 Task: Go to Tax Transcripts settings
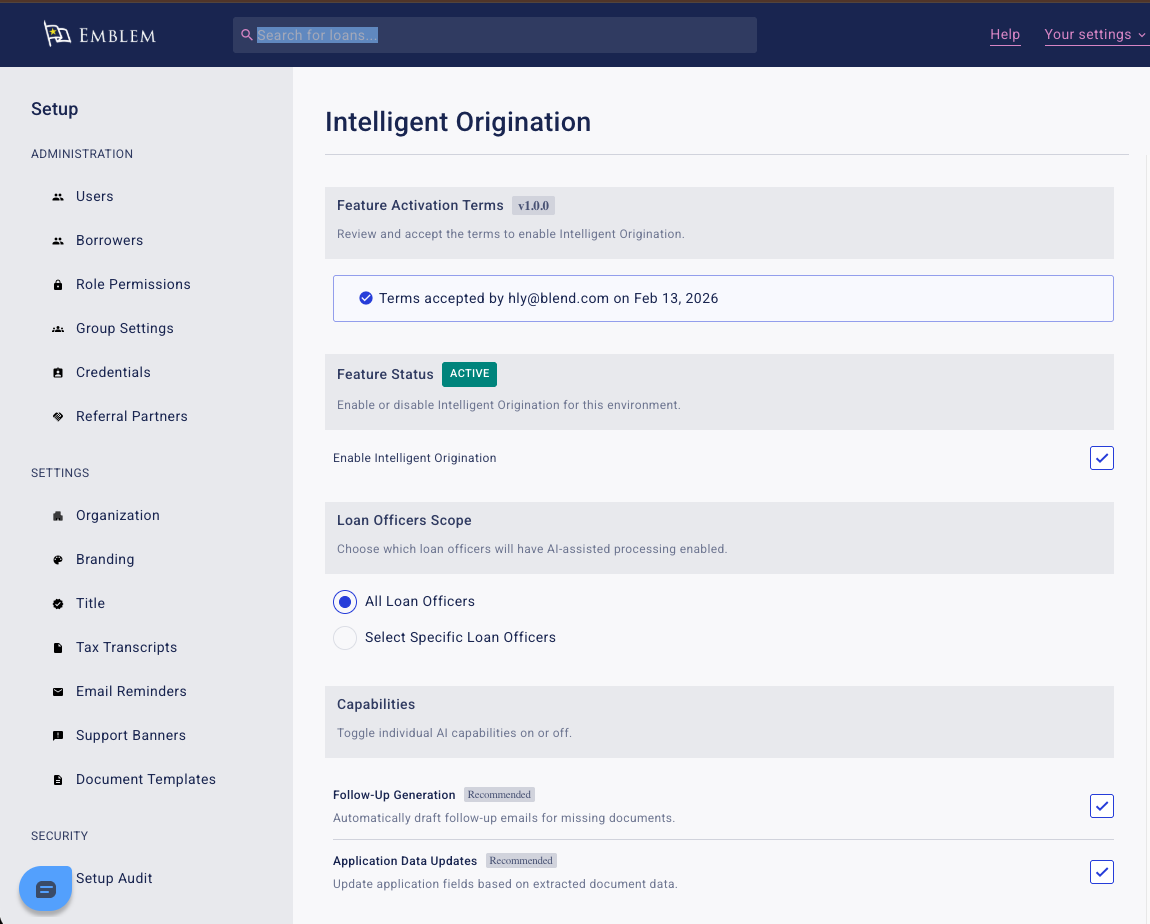point(126,648)
